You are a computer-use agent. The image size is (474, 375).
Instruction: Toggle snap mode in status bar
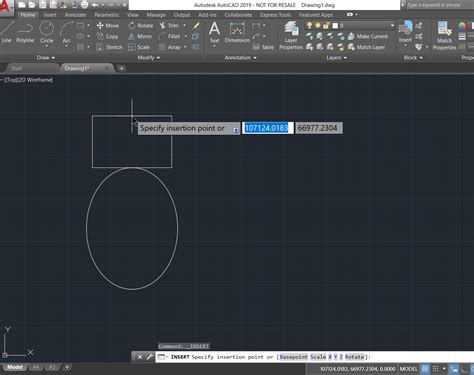pyautogui.click(x=435, y=369)
